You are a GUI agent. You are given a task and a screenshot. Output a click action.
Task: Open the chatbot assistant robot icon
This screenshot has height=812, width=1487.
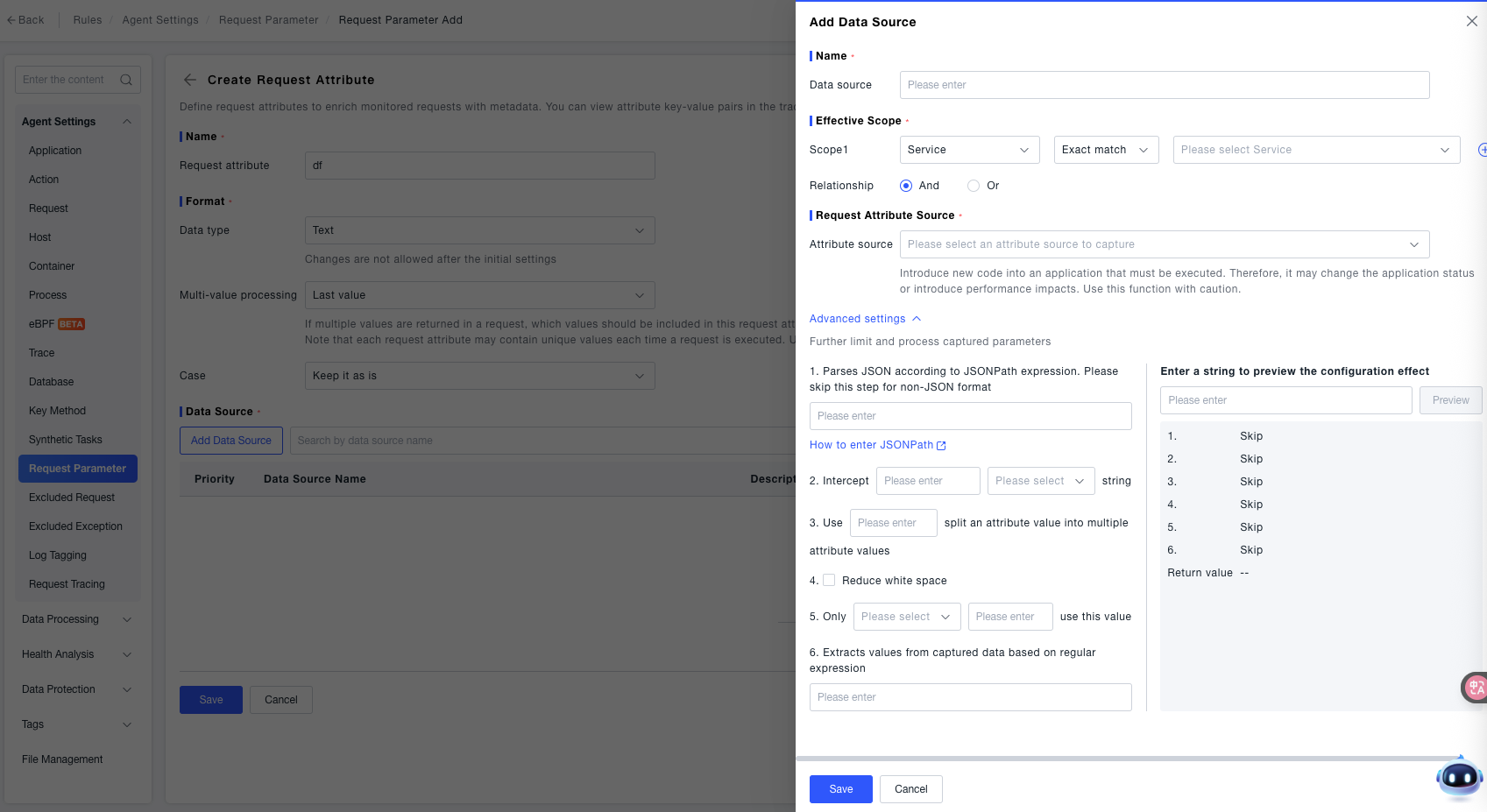[1459, 777]
